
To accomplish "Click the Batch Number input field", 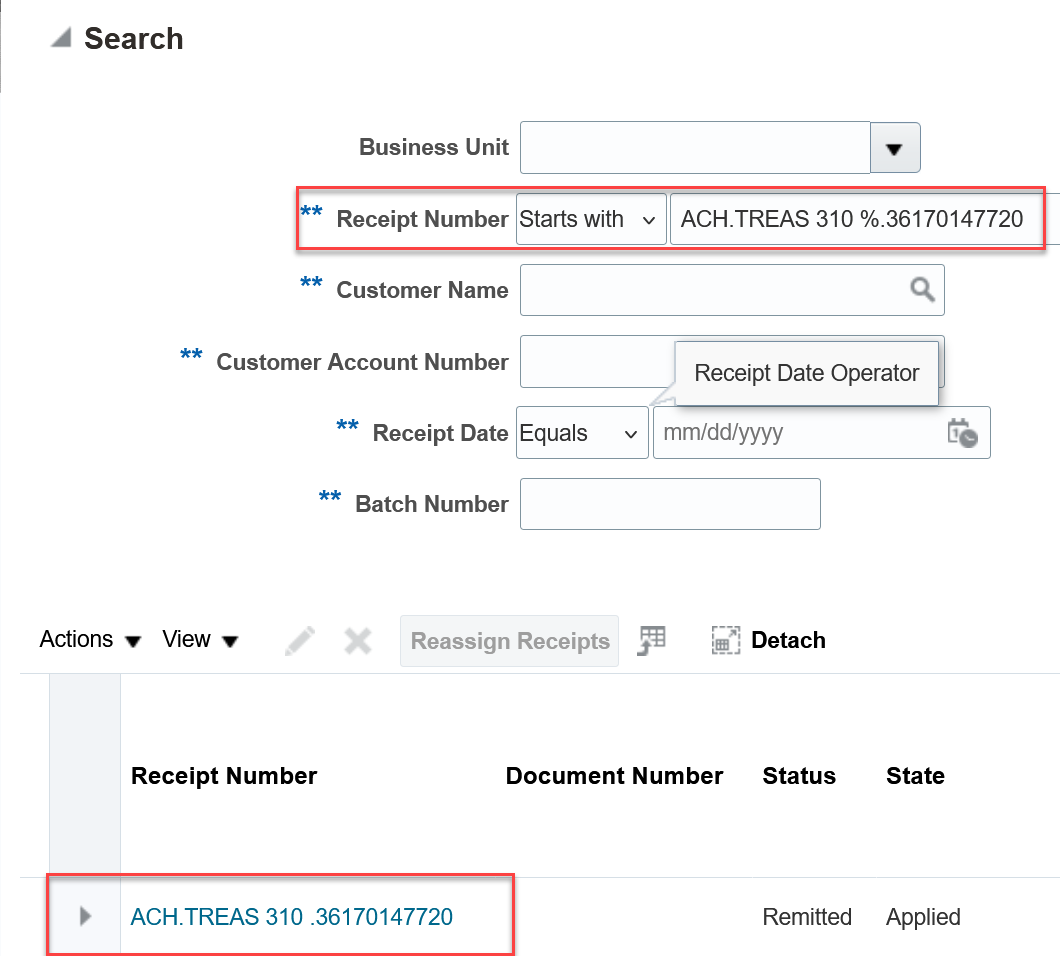I will [670, 504].
